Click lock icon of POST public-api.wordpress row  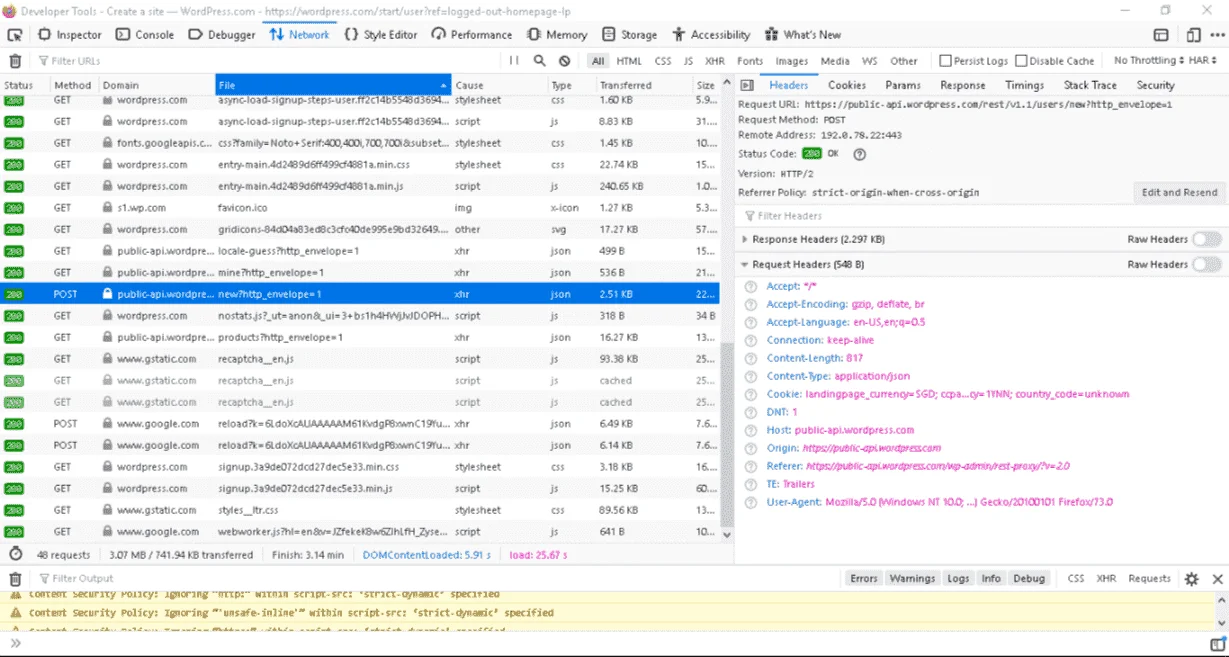(x=107, y=294)
